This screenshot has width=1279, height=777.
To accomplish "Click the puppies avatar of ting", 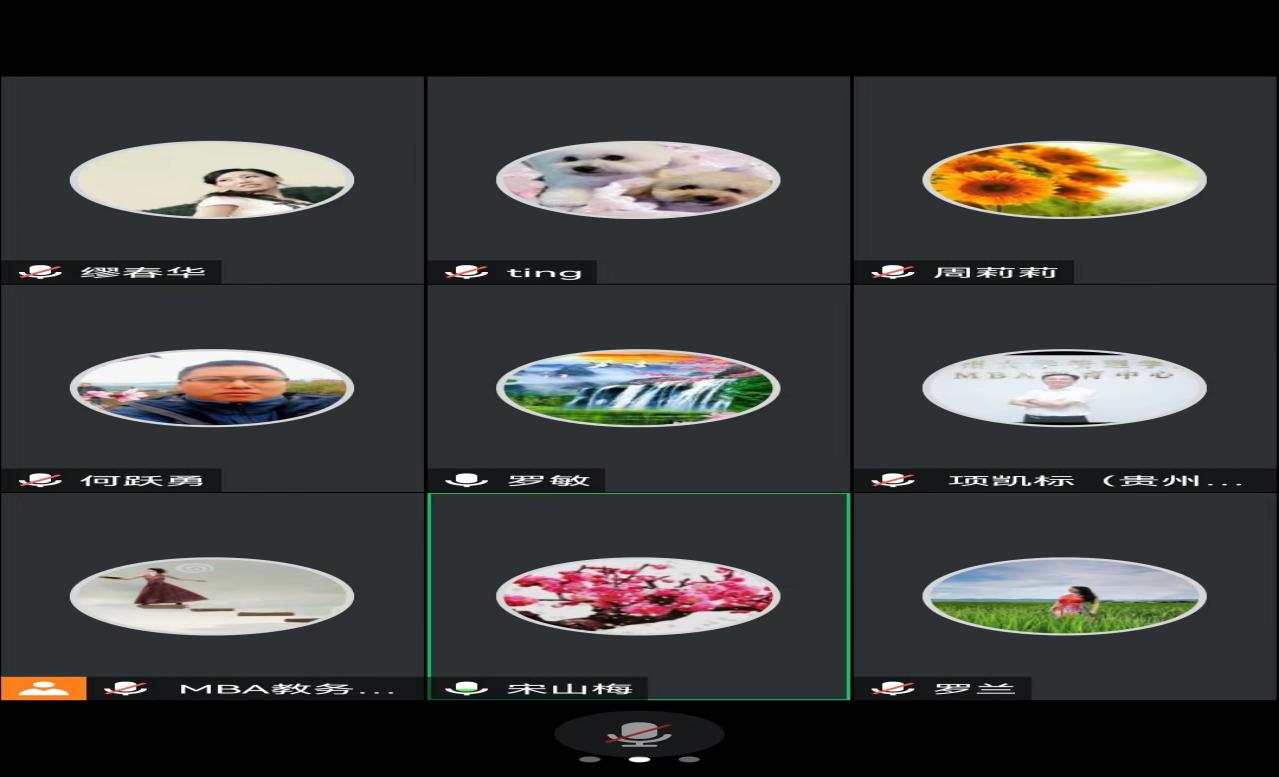I will click(638, 180).
